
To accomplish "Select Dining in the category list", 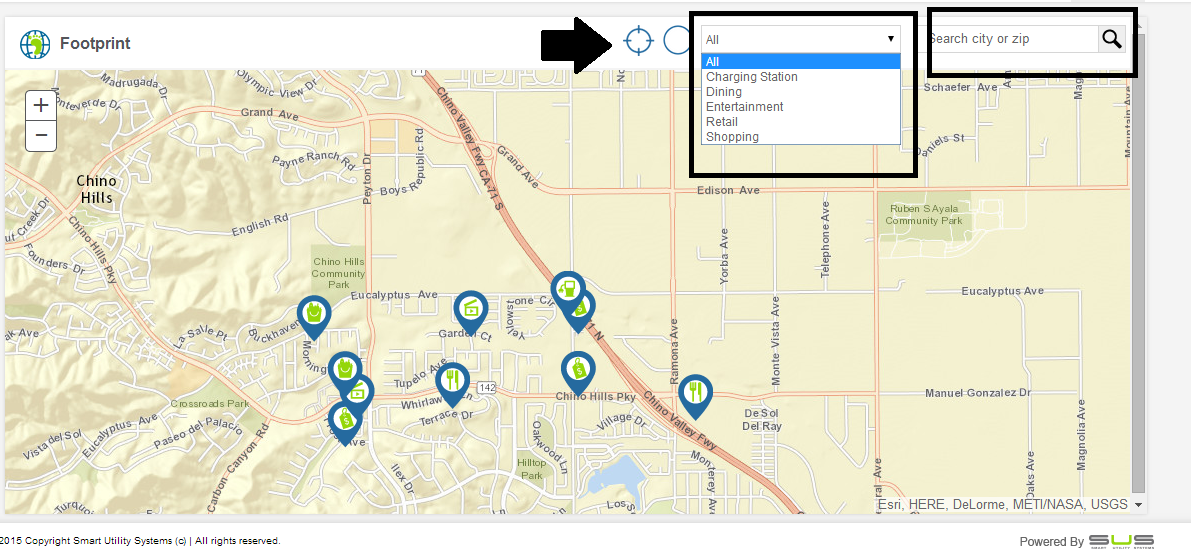I will tap(724, 92).
